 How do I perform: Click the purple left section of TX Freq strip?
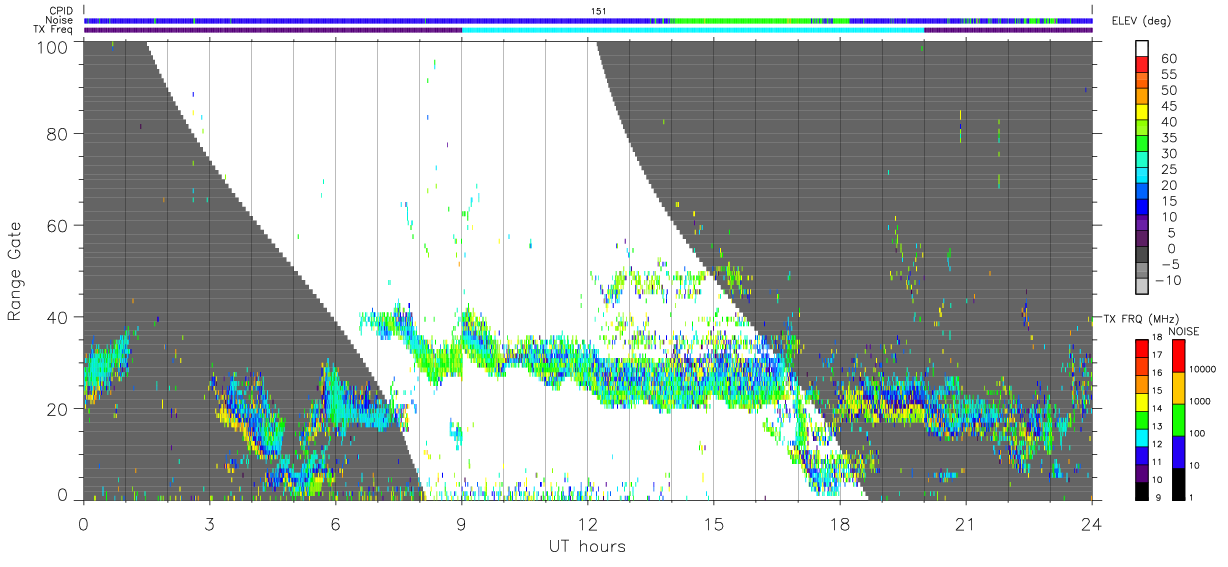(273, 30)
